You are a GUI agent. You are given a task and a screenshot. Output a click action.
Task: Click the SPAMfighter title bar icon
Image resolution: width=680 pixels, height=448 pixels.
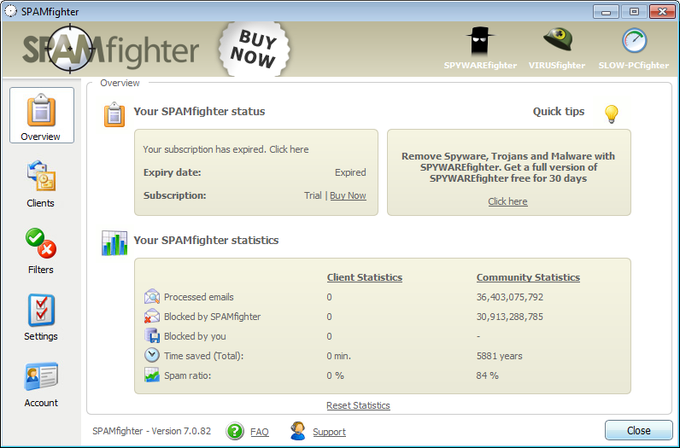10,11
